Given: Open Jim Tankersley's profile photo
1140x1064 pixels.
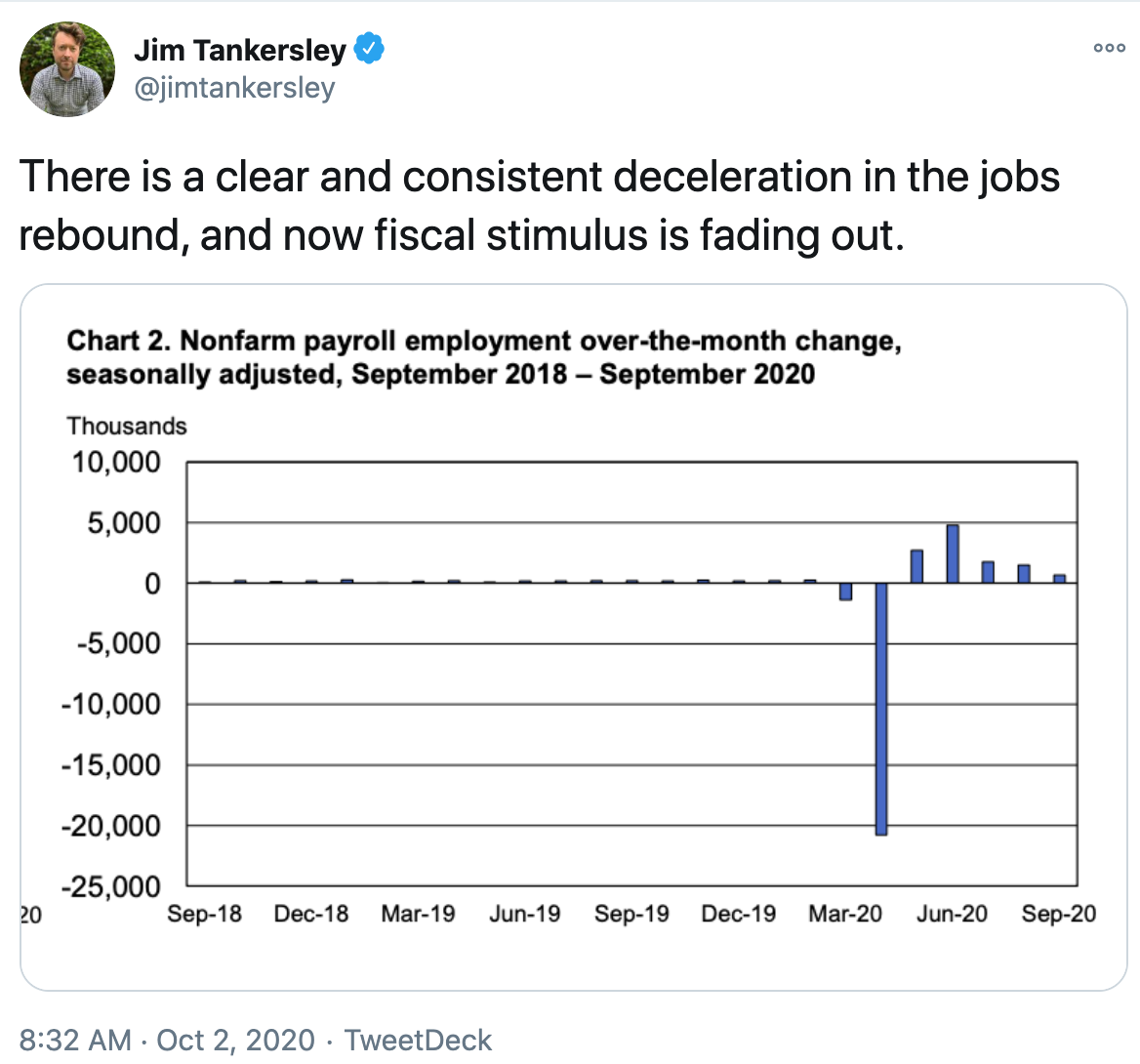Looking at the screenshot, I should coord(67,69).
